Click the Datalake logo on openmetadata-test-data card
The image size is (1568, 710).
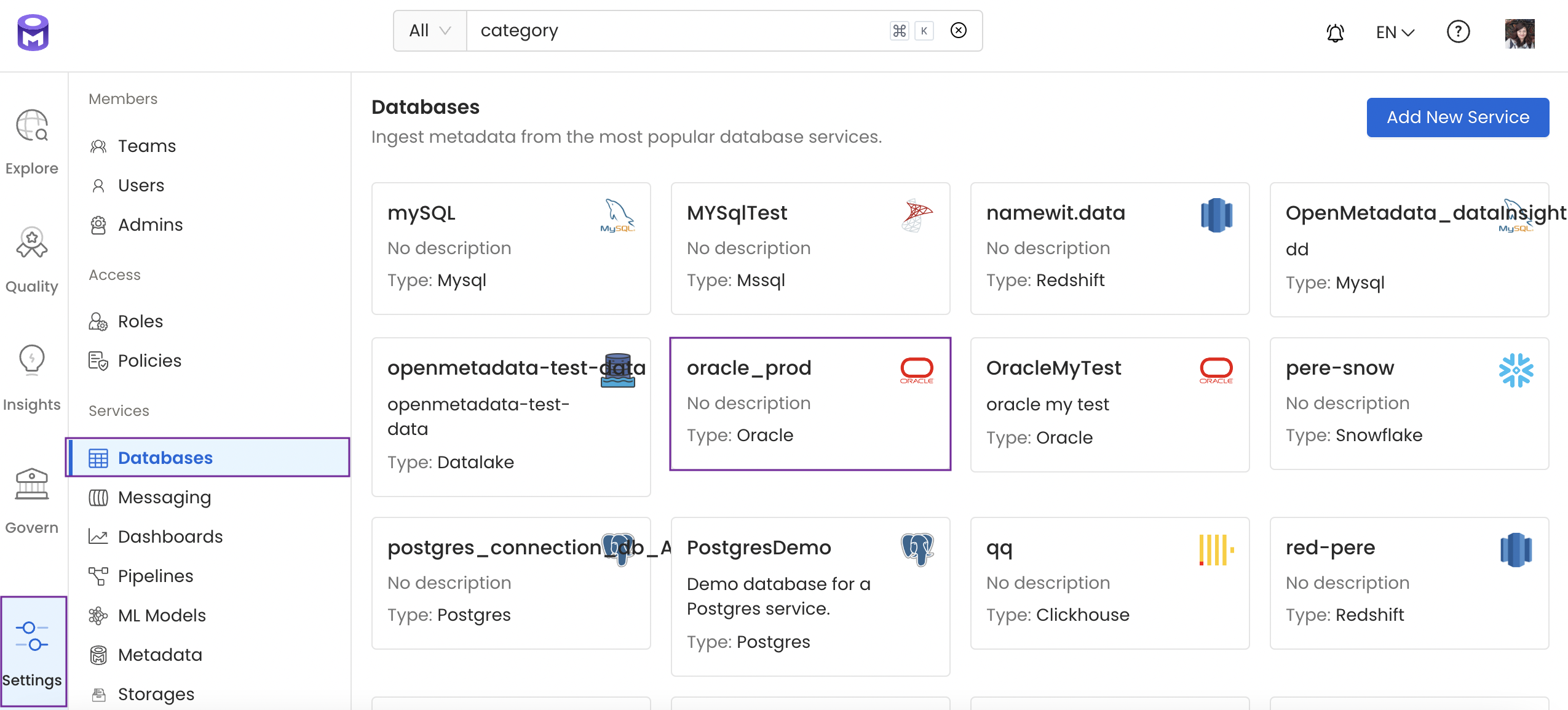click(x=617, y=370)
